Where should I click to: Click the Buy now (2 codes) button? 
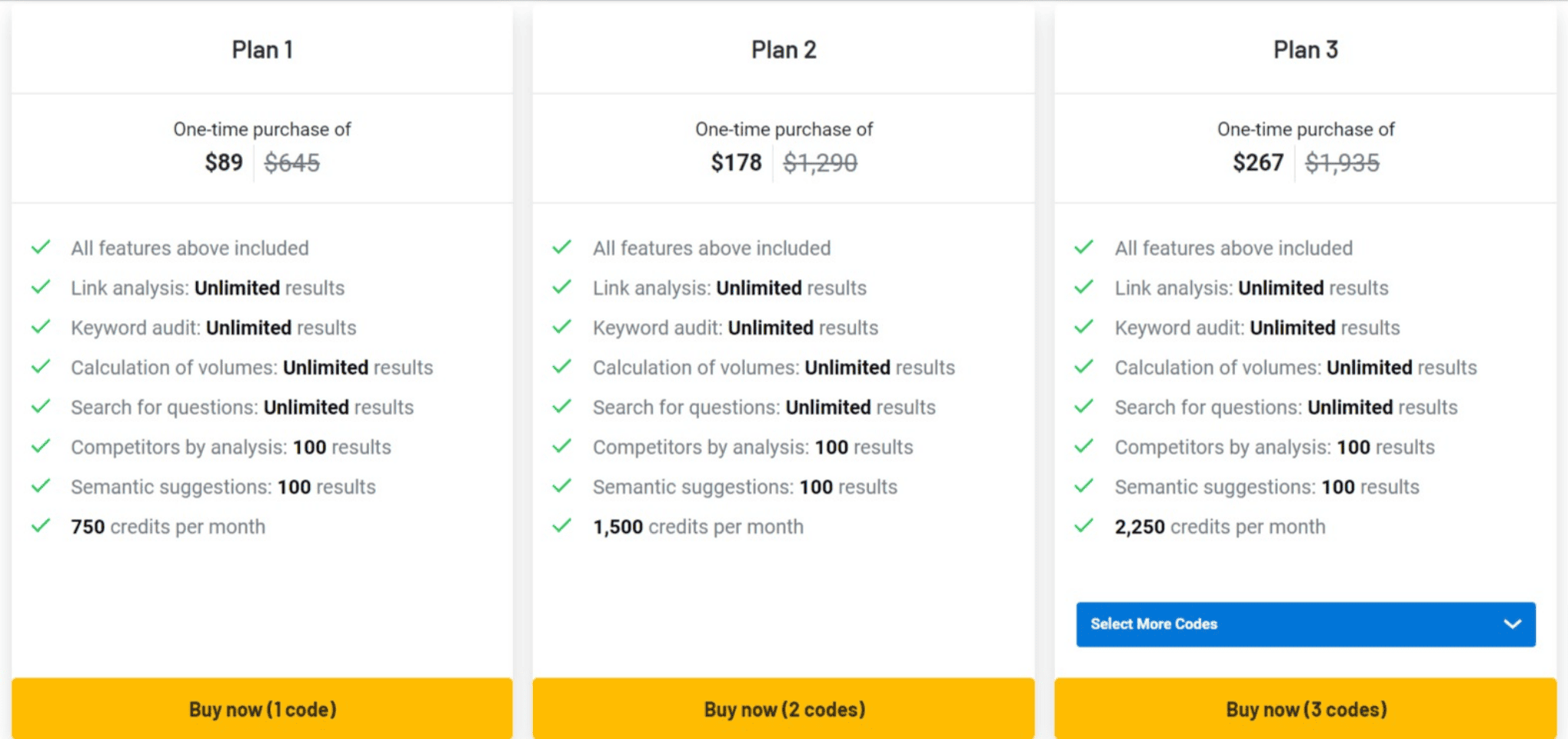783,708
